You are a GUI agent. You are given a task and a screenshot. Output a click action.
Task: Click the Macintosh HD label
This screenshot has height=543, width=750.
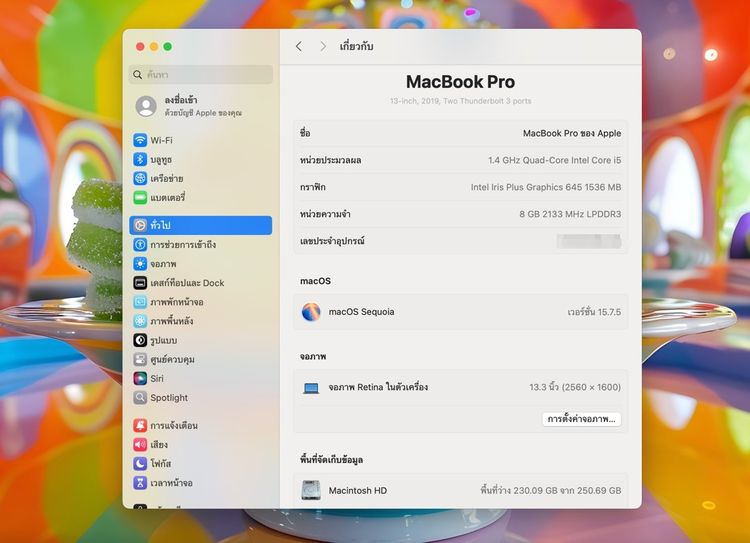click(x=358, y=490)
